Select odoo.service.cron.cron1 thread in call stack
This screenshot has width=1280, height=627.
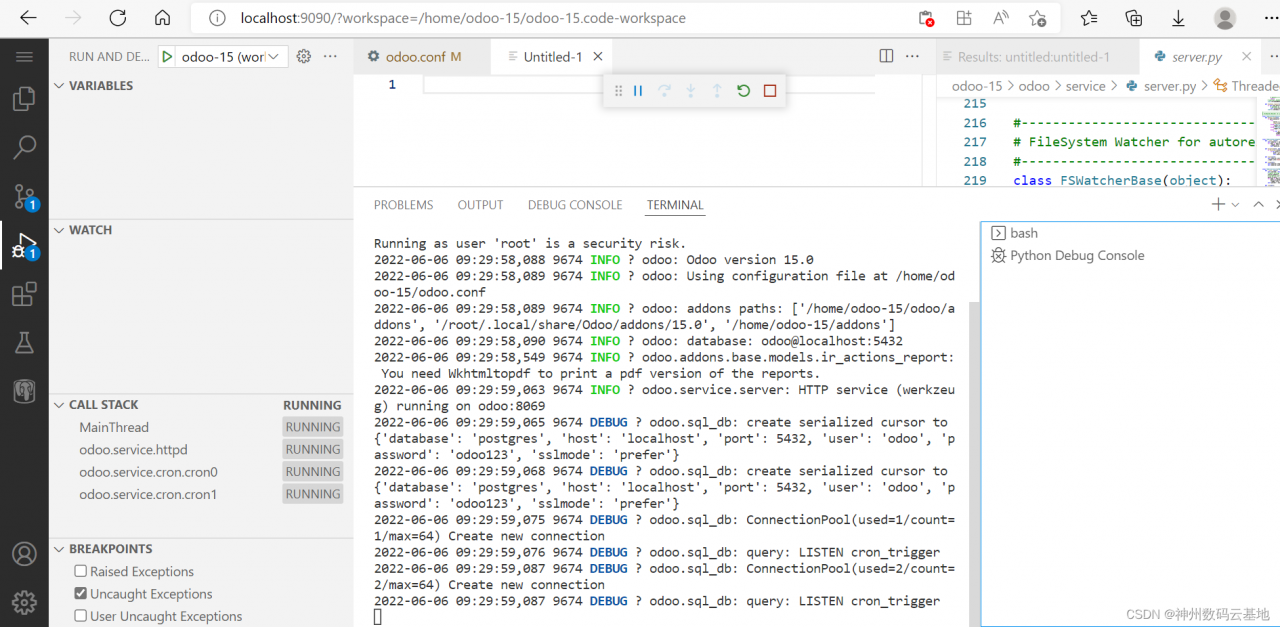pos(199,494)
